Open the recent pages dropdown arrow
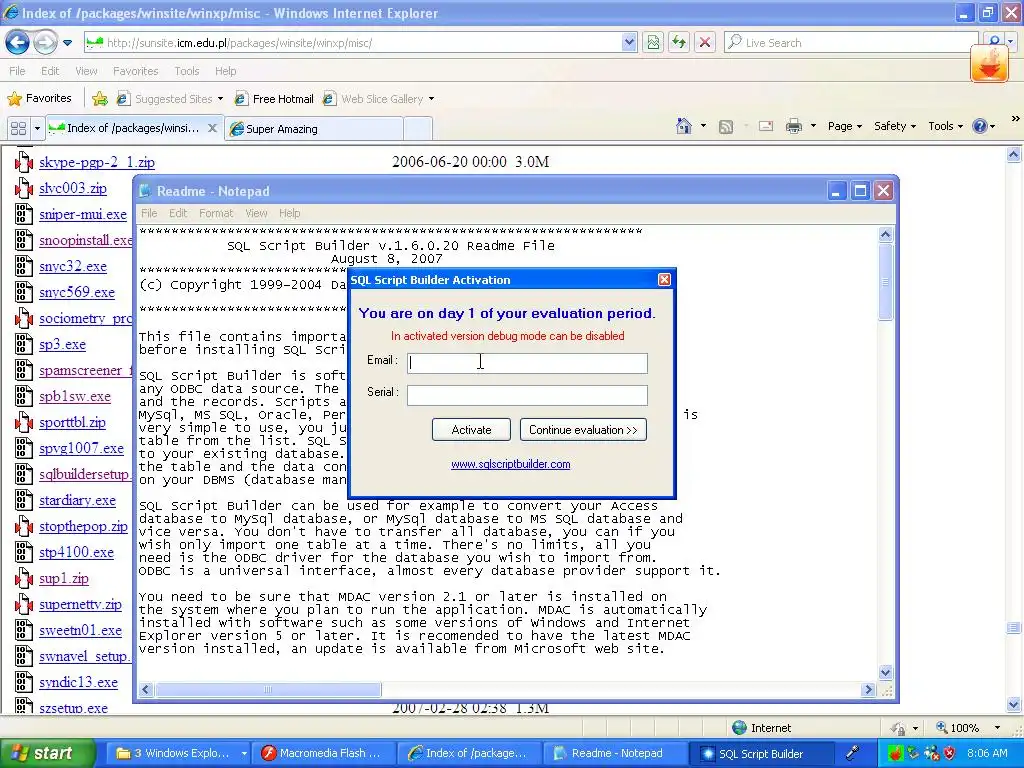Viewport: 1024px width, 768px height. 67,43
